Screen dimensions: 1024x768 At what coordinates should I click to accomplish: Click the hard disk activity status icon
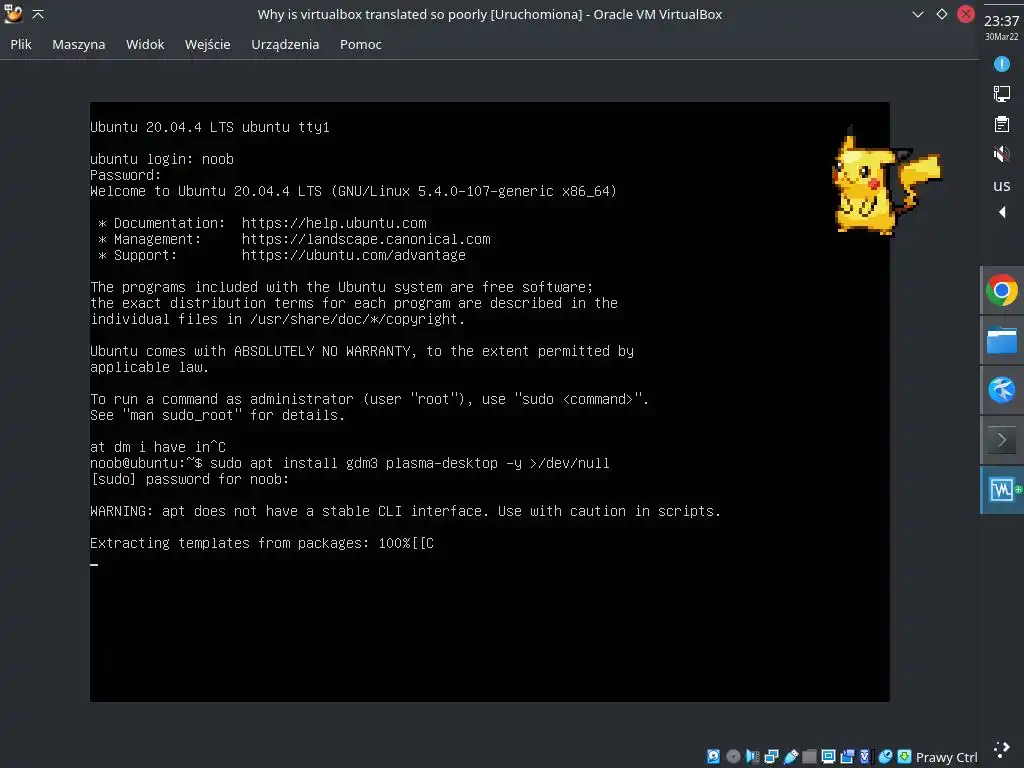tap(713, 757)
